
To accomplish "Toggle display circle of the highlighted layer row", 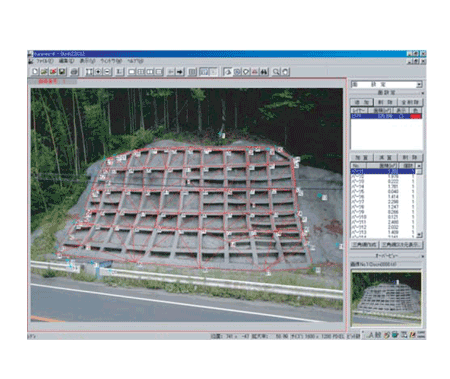I will tap(400, 116).
